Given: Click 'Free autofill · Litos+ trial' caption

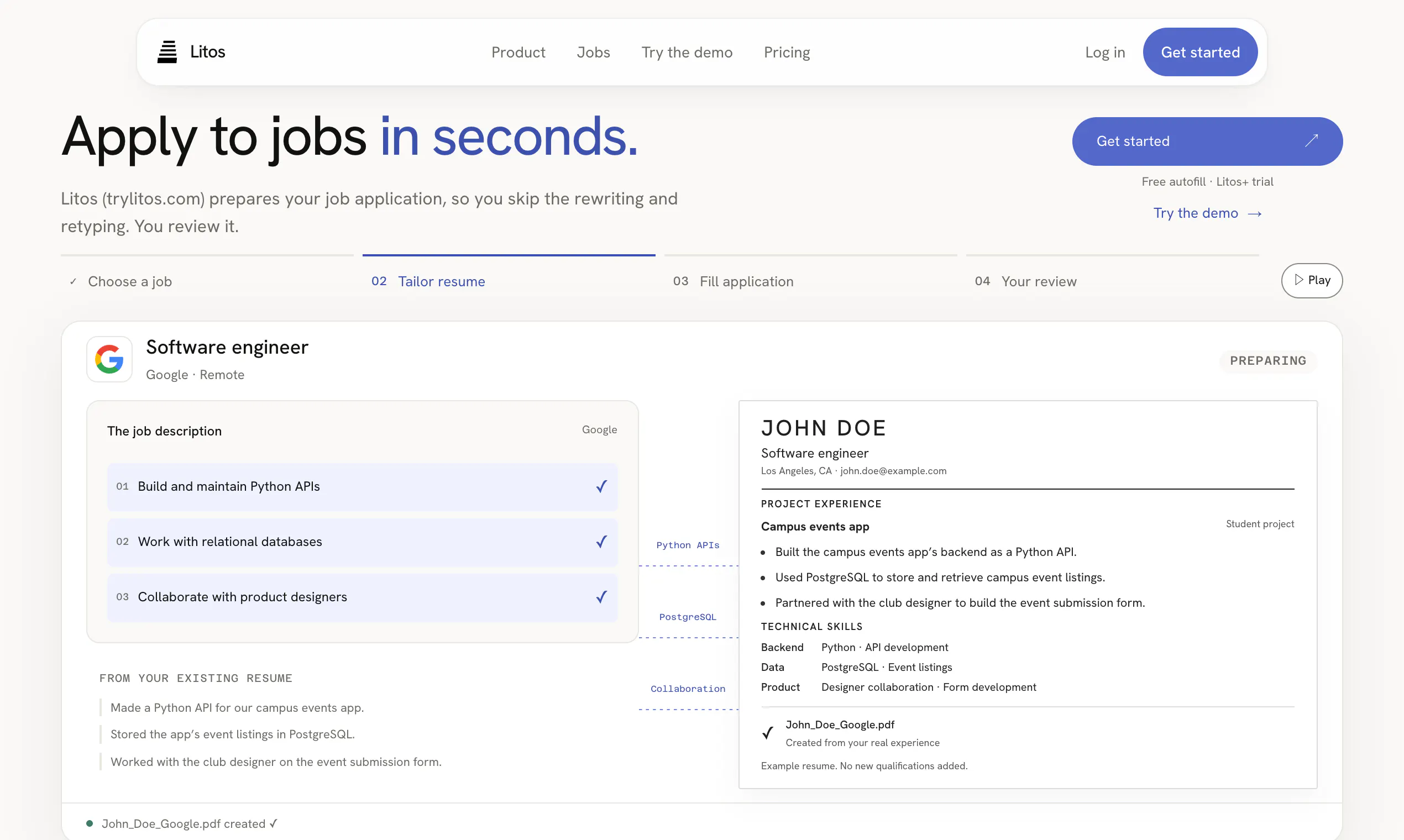Looking at the screenshot, I should [x=1207, y=182].
